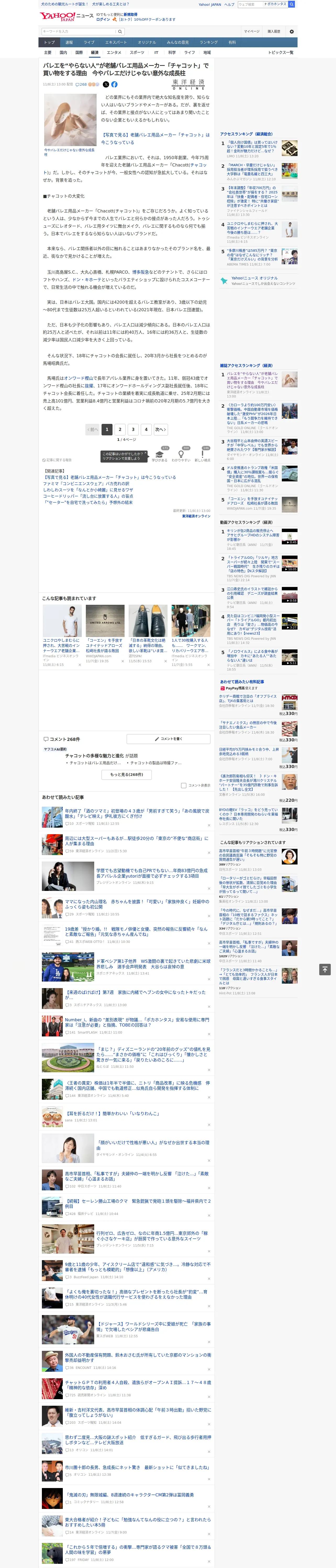Share article on Facebook icon

pos(114,85)
